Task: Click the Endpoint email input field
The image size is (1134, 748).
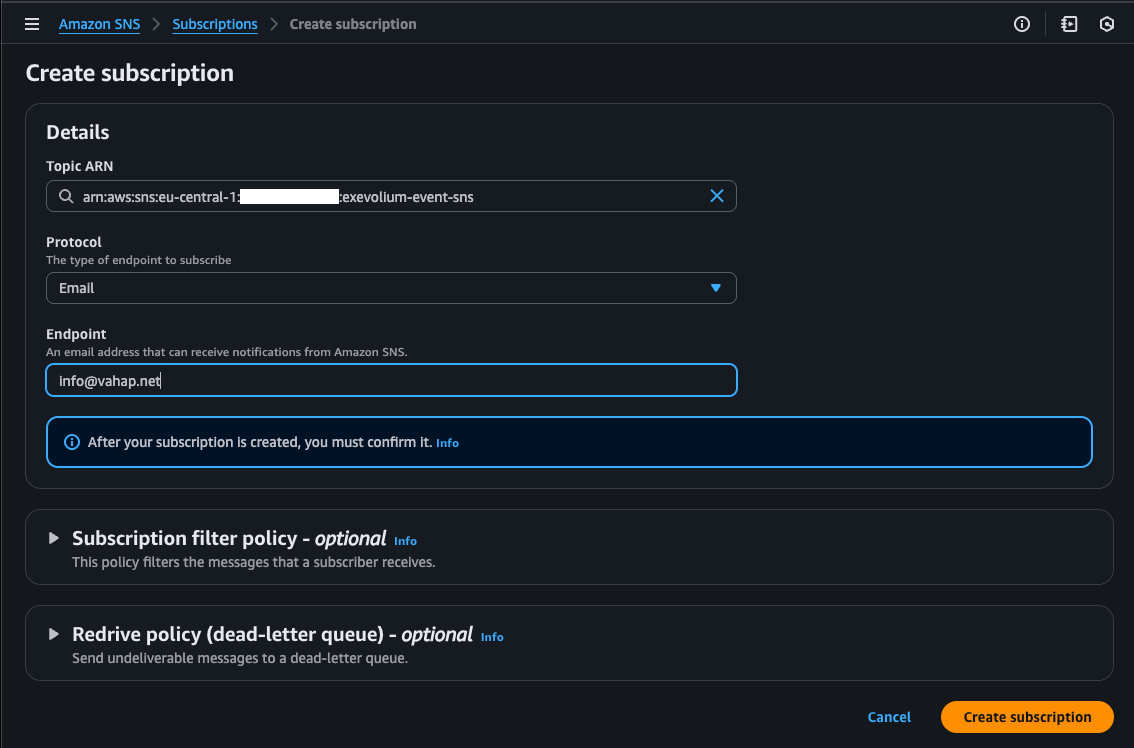Action: [390, 380]
